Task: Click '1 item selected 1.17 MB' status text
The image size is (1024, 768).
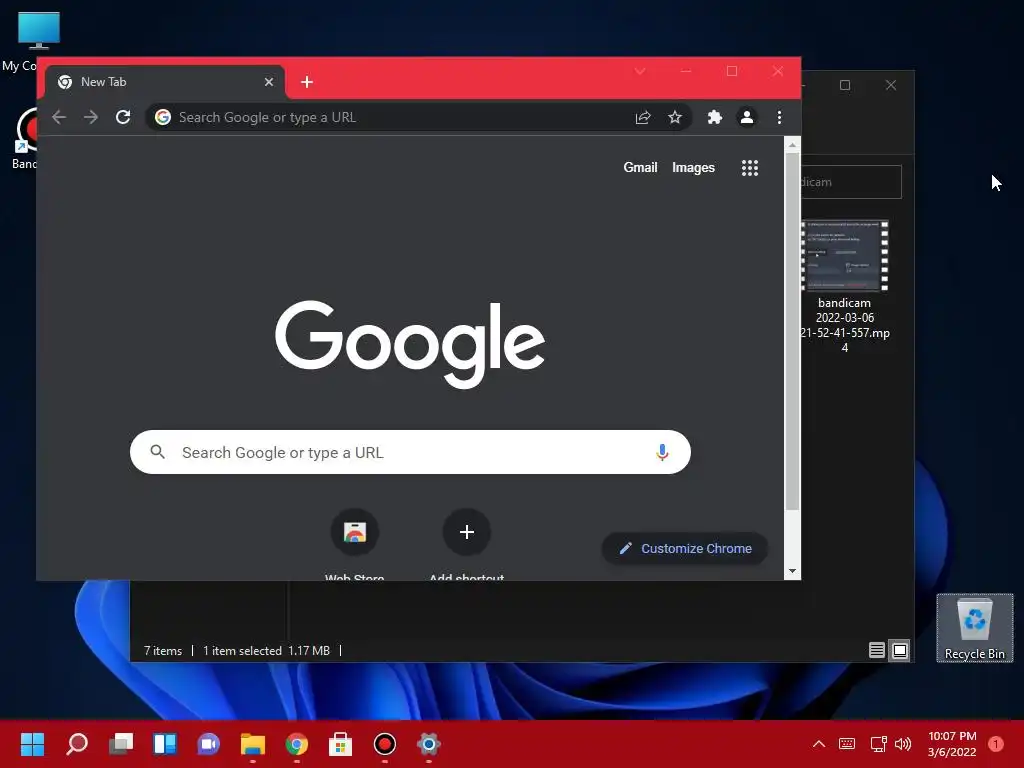Action: pos(266,651)
